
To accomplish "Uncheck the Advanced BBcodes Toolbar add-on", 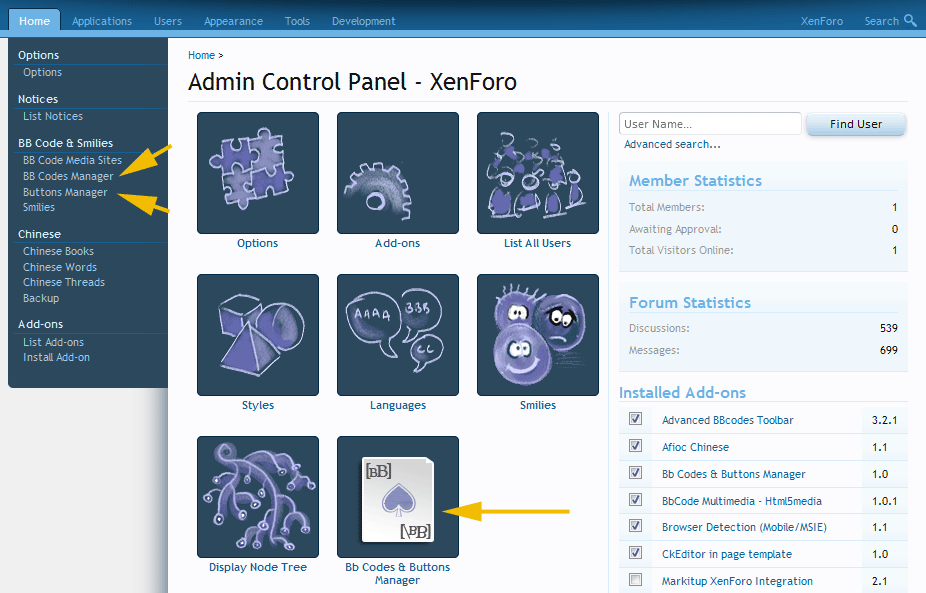I will coord(635,419).
